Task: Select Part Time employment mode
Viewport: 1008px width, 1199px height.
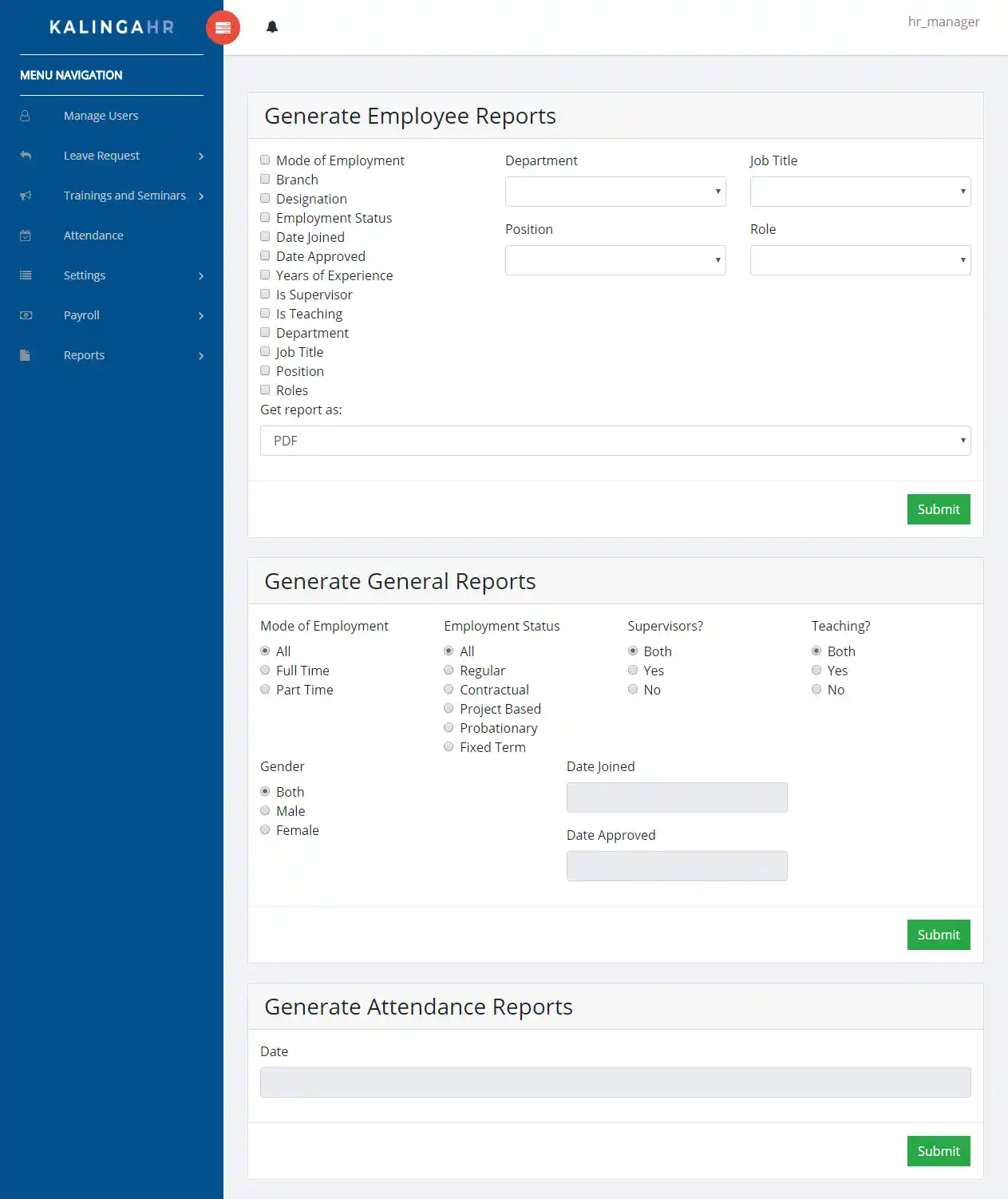Action: tap(265, 689)
